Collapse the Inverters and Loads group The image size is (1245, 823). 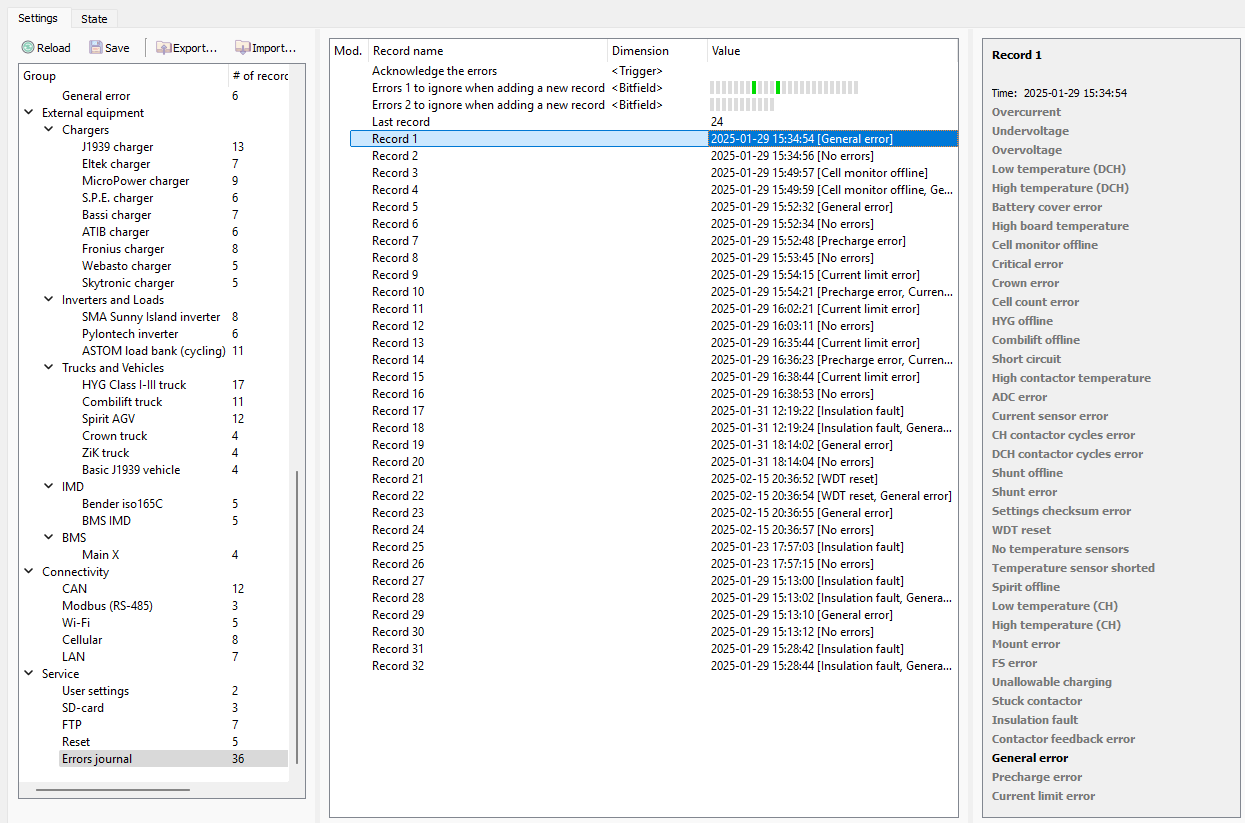[50, 300]
